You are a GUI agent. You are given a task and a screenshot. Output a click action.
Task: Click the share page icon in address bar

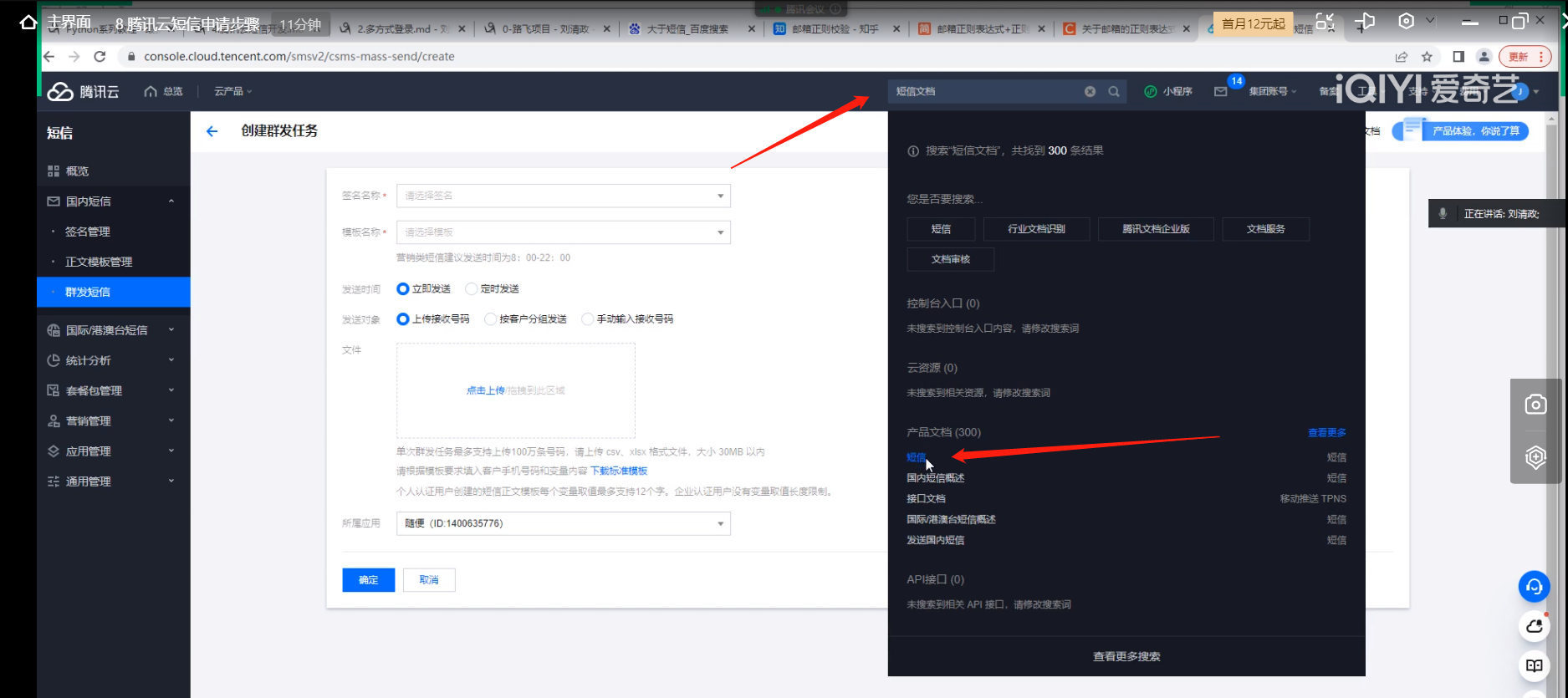click(x=1402, y=56)
